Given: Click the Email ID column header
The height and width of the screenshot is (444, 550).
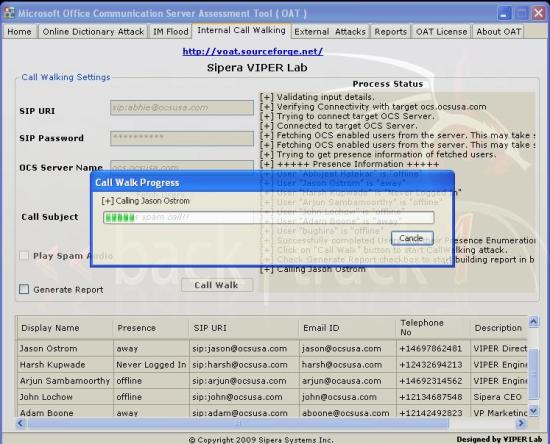Looking at the screenshot, I should click(348, 328).
